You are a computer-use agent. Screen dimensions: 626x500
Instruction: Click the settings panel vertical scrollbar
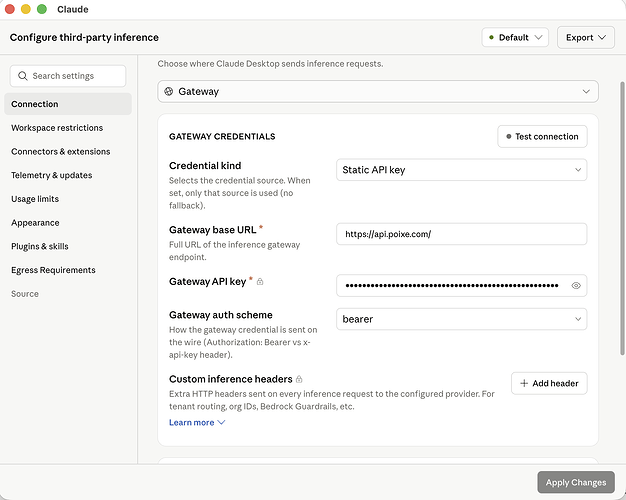(x=622, y=218)
